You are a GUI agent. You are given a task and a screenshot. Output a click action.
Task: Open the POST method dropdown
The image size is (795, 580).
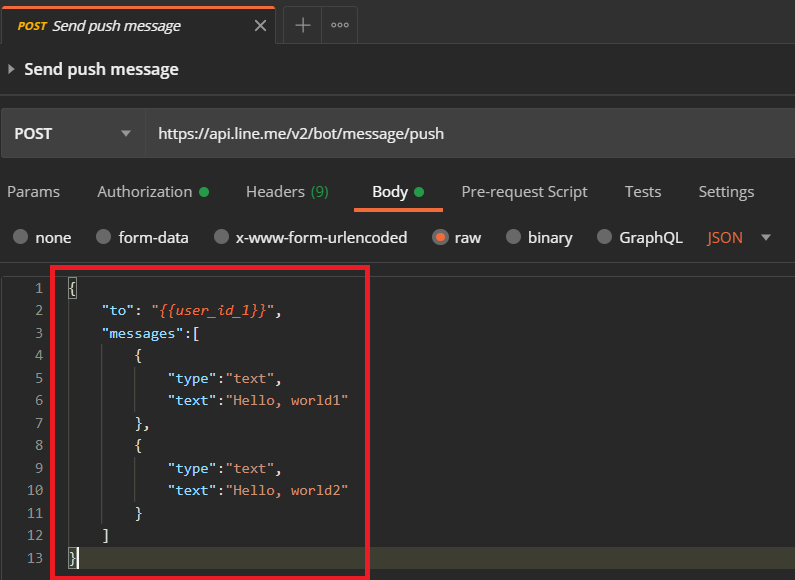(x=73, y=133)
